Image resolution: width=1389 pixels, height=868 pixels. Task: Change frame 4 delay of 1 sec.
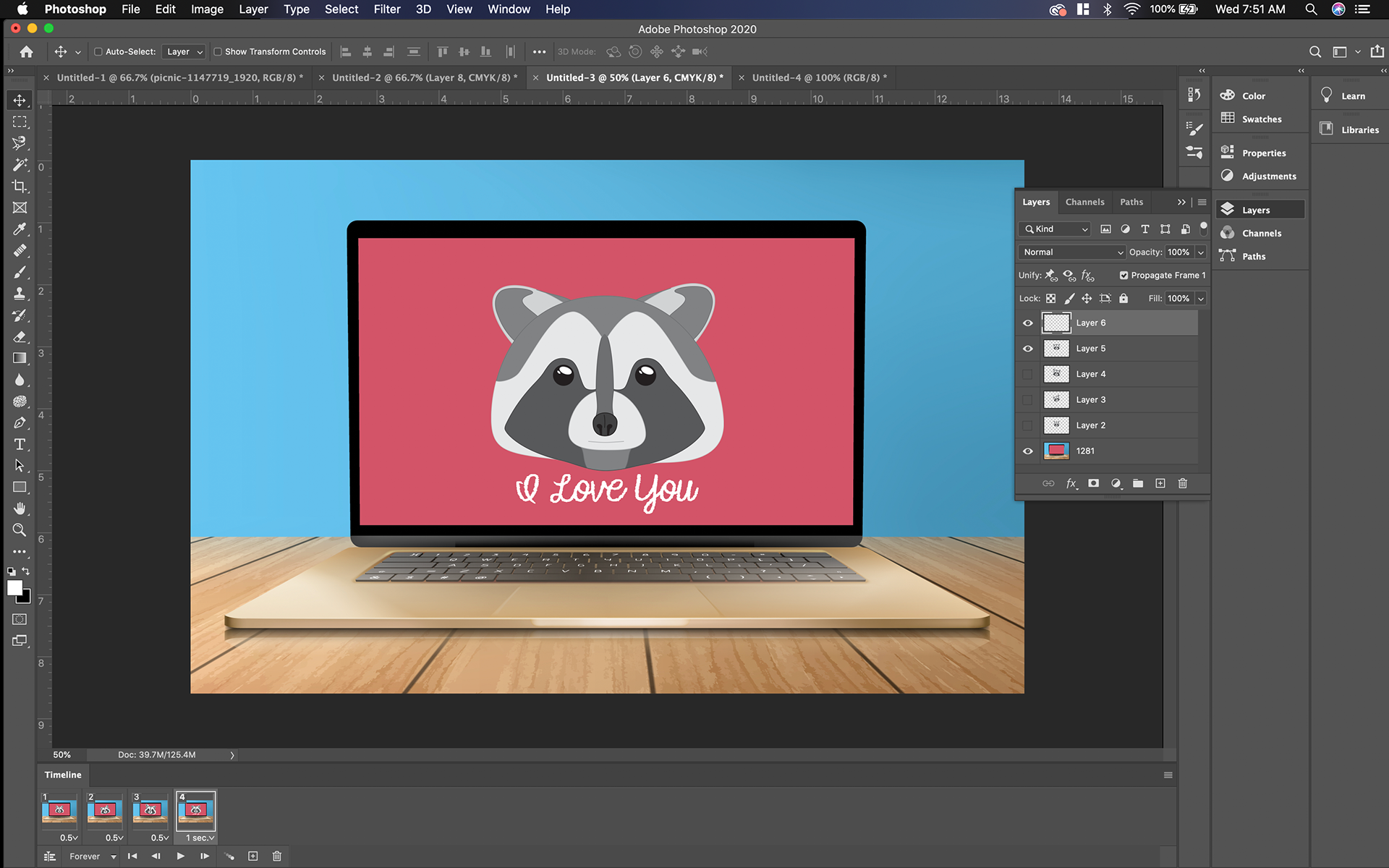coord(200,838)
